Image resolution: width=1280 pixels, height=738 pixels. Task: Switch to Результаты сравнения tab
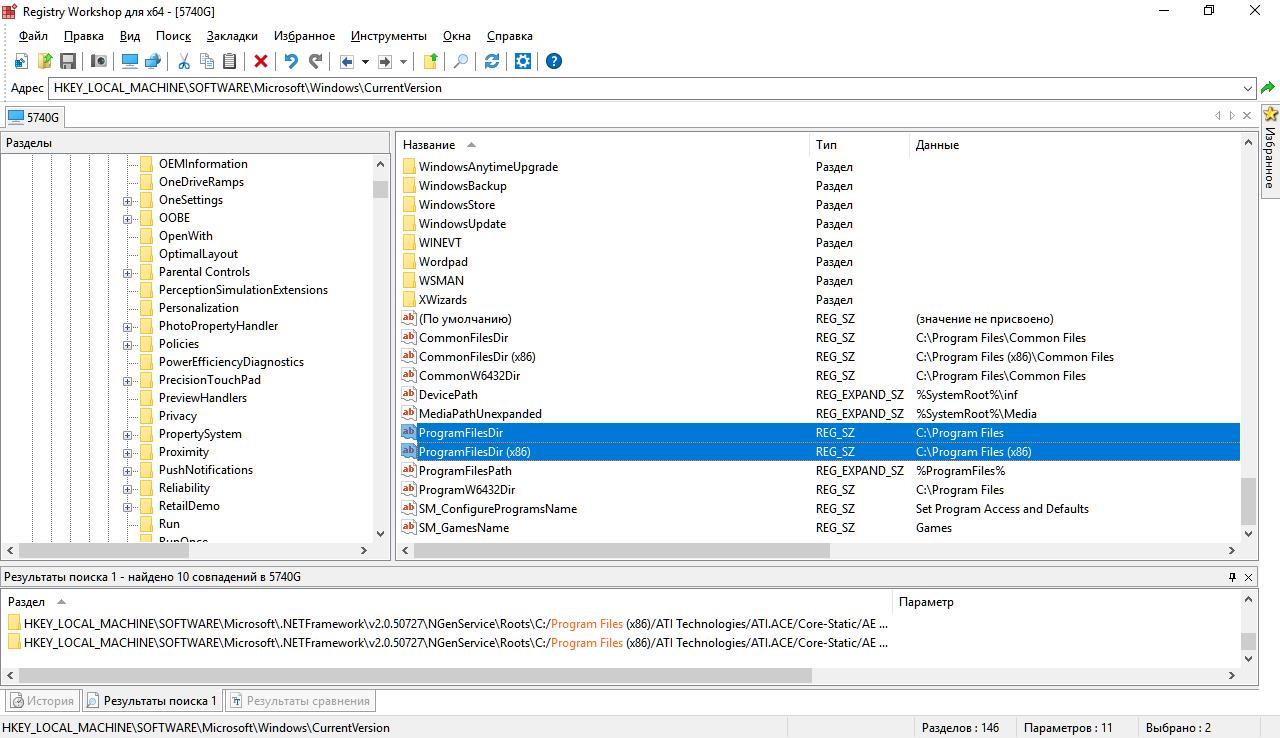(x=300, y=701)
